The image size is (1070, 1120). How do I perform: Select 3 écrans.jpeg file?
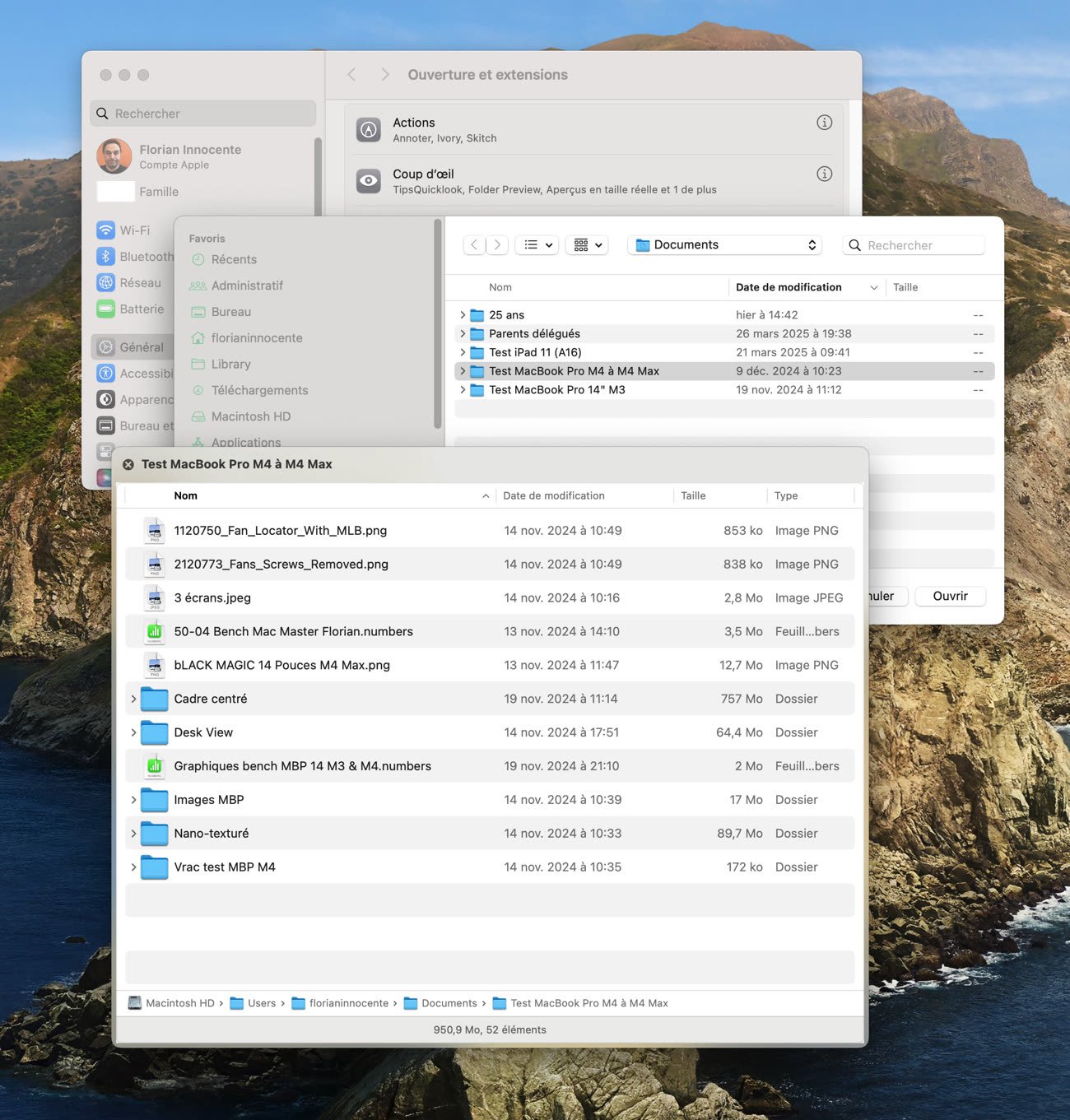(x=490, y=598)
